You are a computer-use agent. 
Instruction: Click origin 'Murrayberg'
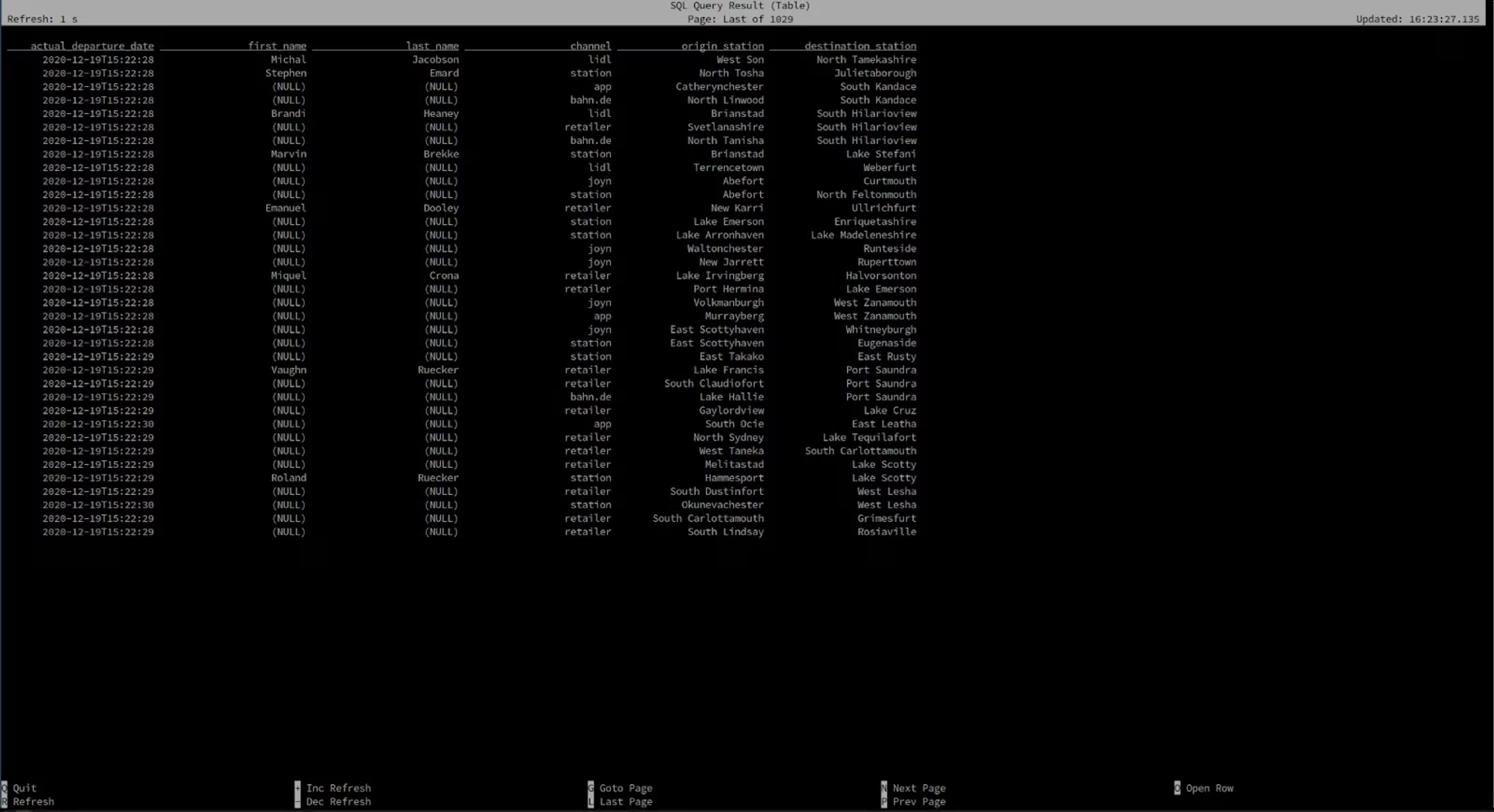coord(734,316)
